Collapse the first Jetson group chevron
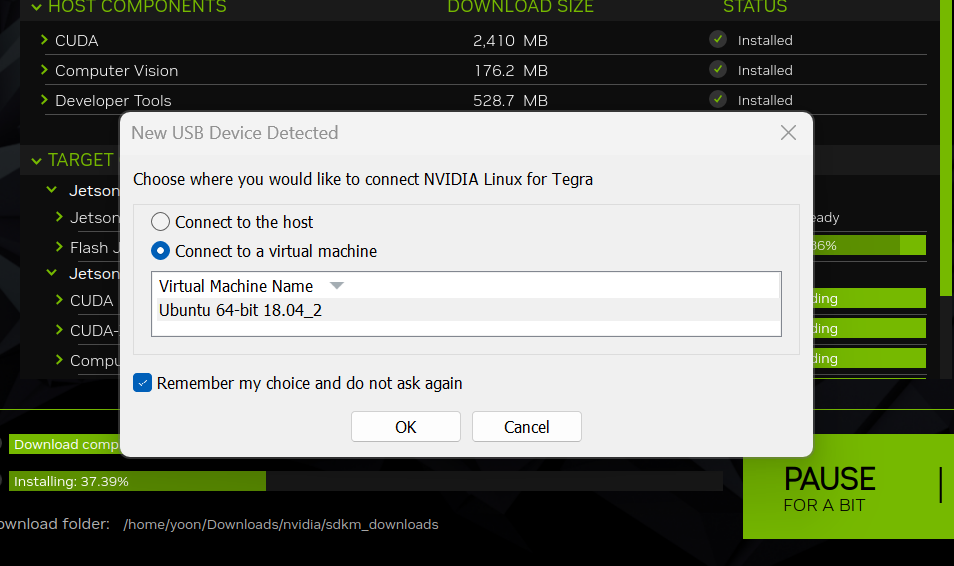954x566 pixels. click(x=52, y=190)
